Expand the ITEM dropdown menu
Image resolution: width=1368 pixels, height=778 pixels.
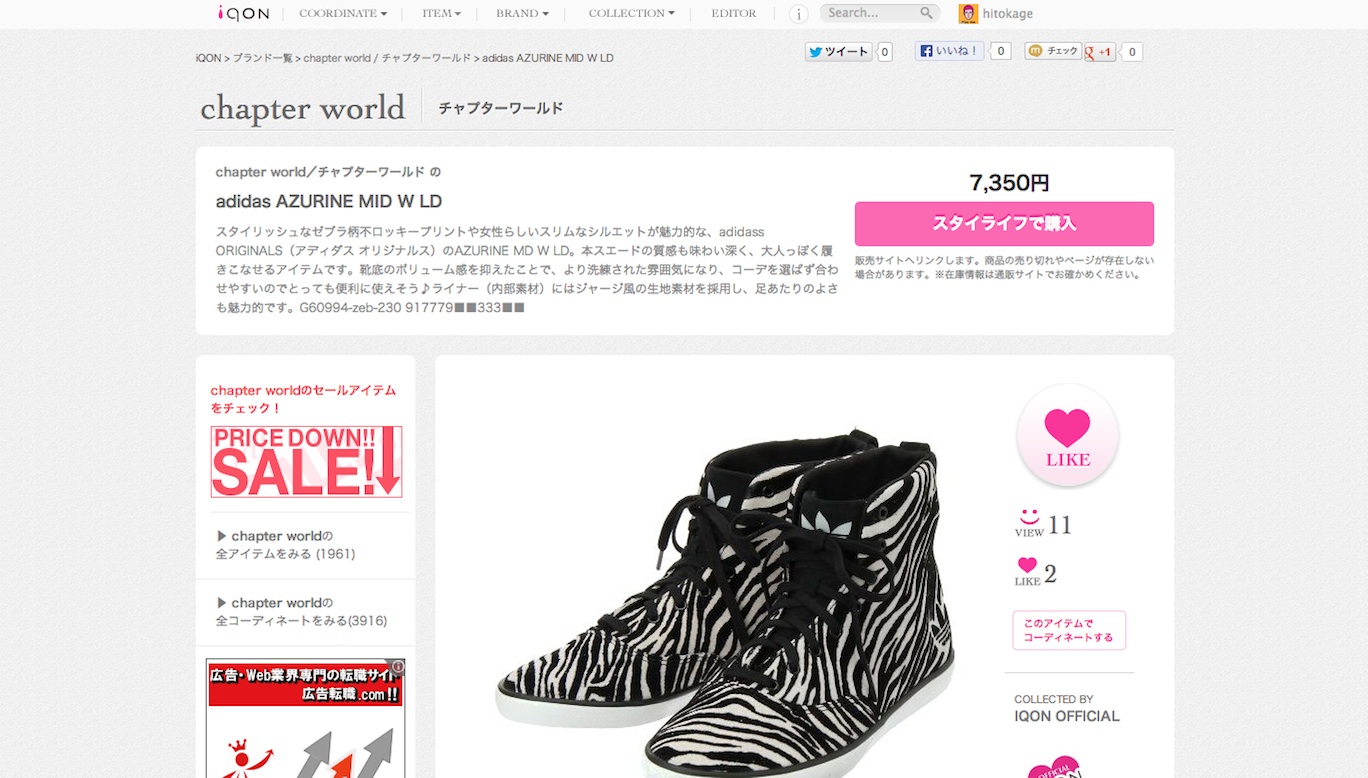441,13
